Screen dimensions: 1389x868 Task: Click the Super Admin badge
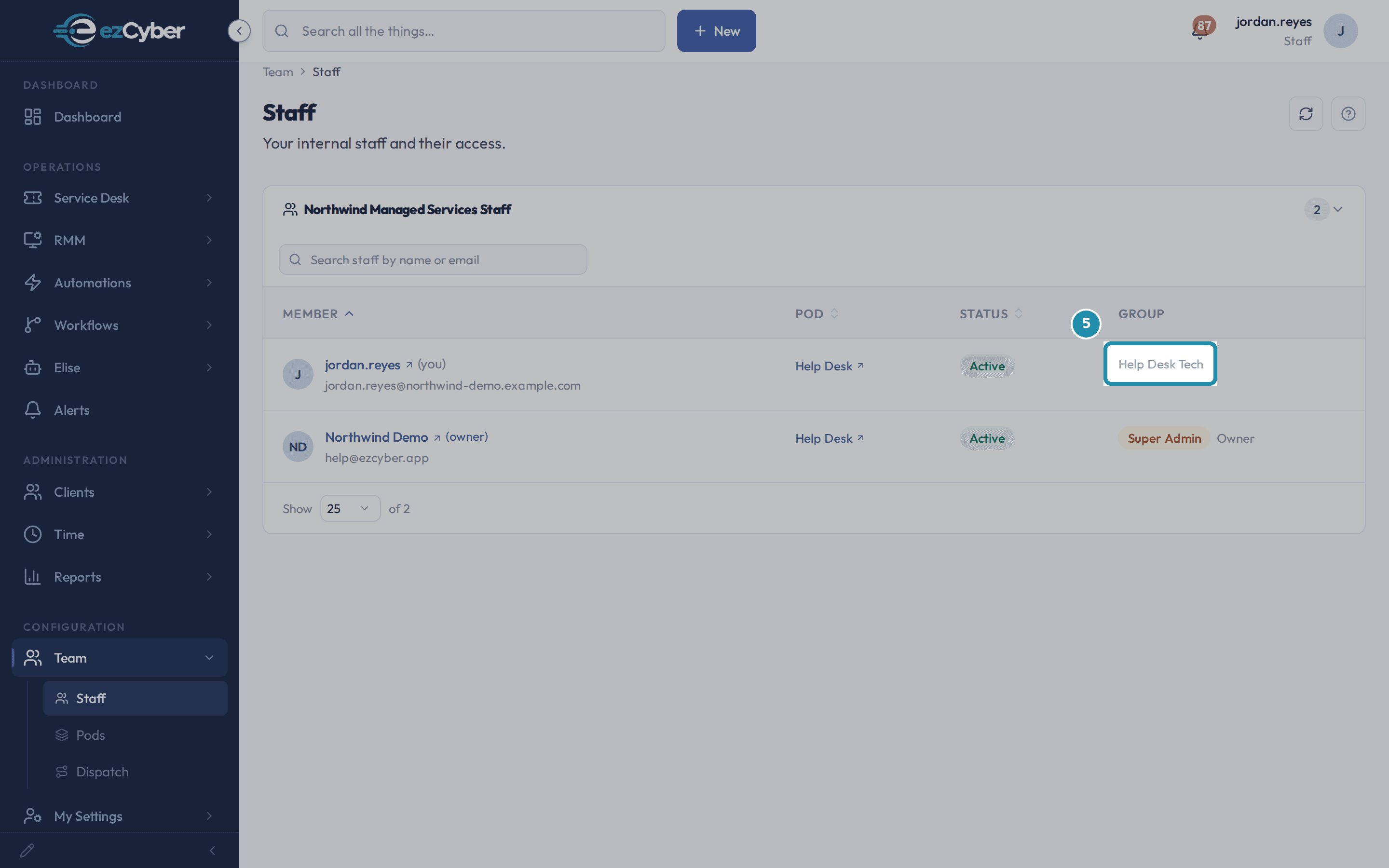[x=1163, y=438]
